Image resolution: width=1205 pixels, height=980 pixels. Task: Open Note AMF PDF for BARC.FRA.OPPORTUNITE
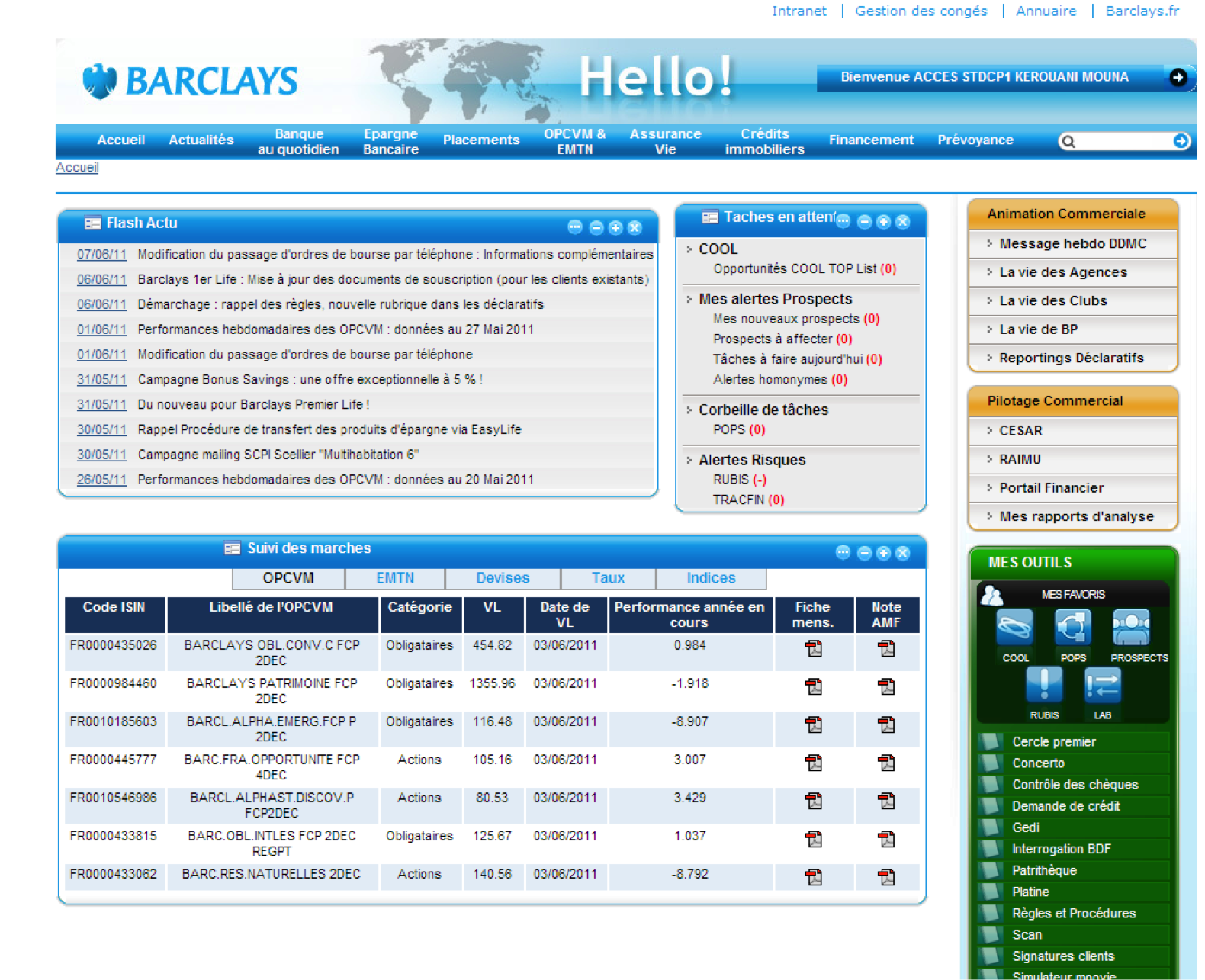click(885, 763)
